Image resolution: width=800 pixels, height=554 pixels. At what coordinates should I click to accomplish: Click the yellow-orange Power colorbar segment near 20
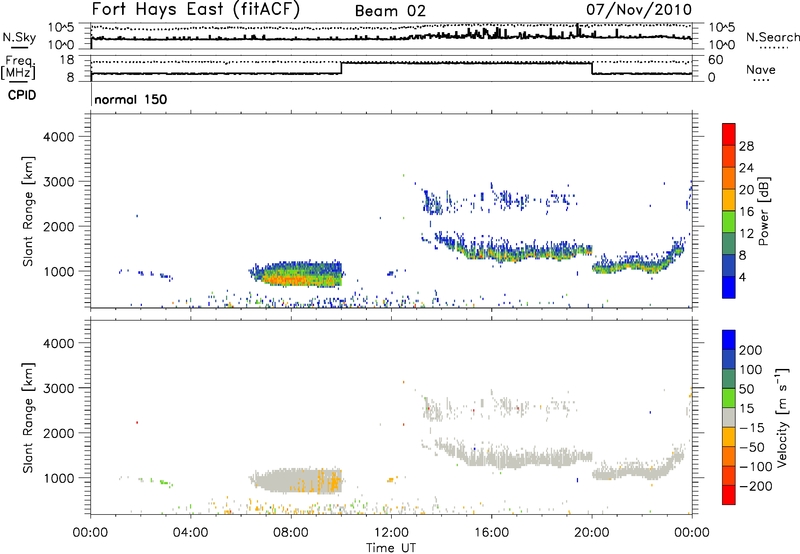coord(729,199)
